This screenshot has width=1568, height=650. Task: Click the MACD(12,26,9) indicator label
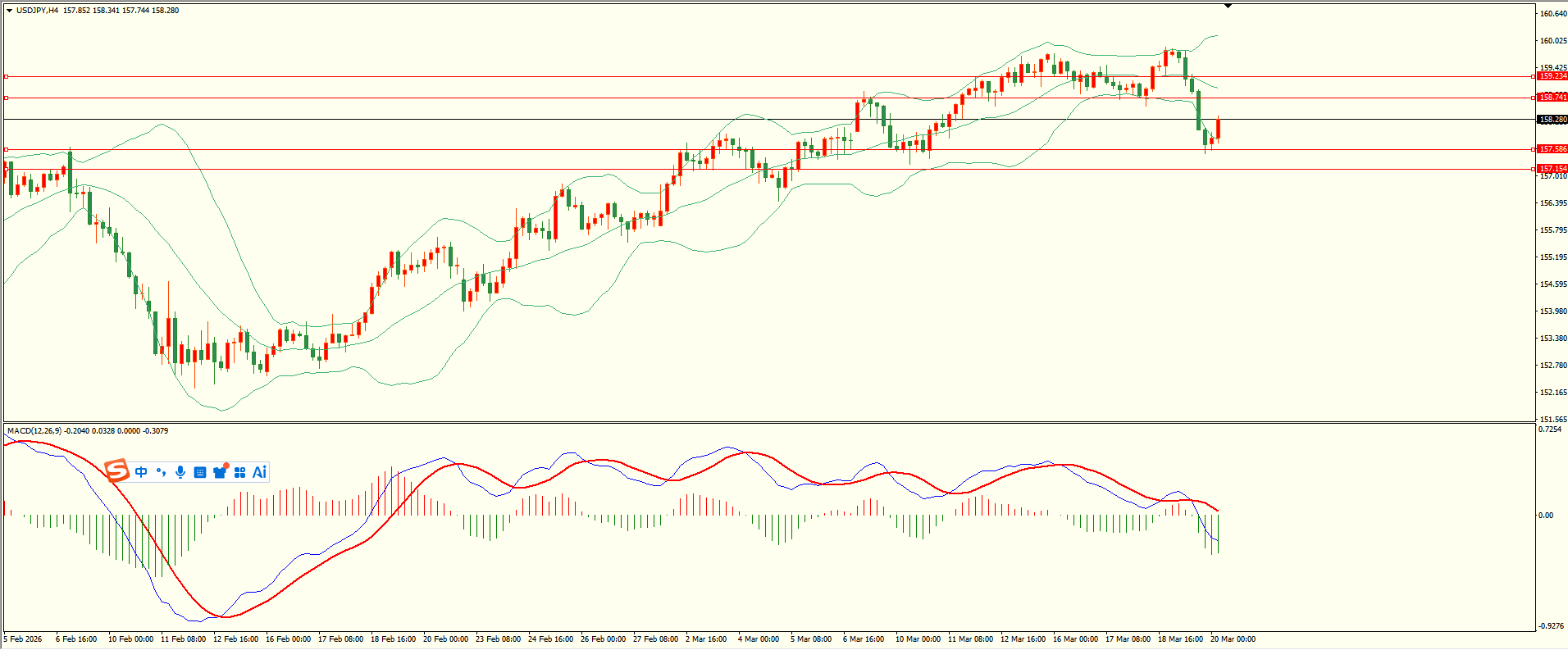[34, 431]
